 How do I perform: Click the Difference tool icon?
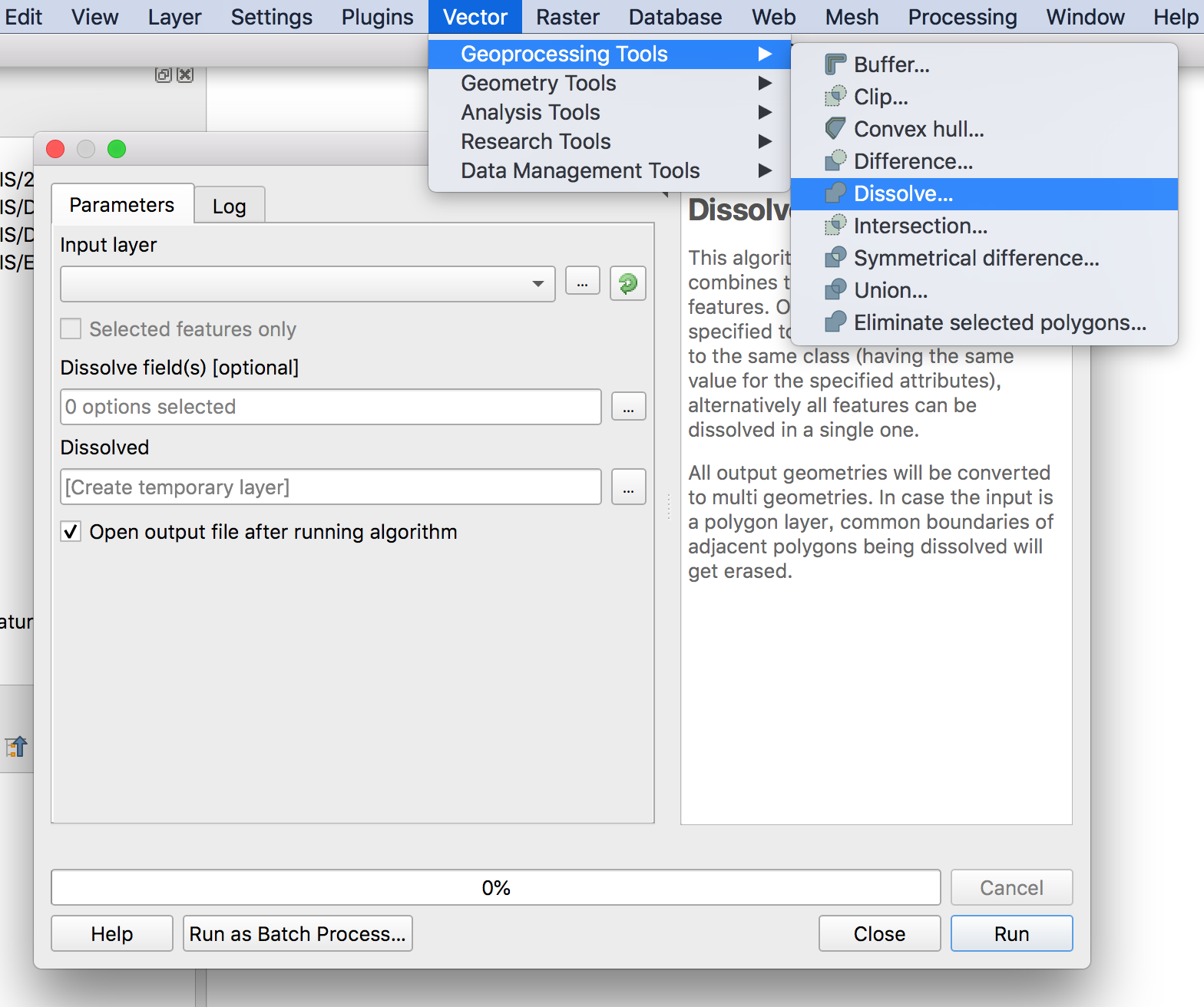coord(835,161)
